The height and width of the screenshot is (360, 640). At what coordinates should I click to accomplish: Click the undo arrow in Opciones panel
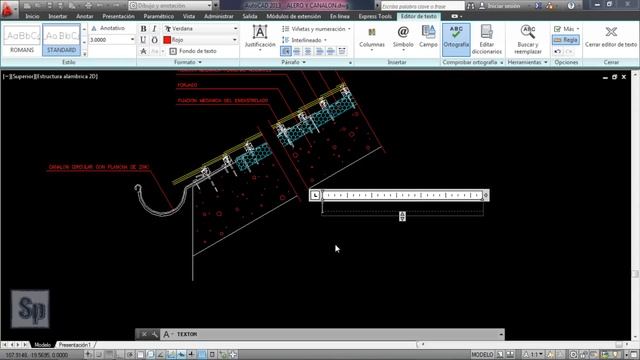[558, 51]
